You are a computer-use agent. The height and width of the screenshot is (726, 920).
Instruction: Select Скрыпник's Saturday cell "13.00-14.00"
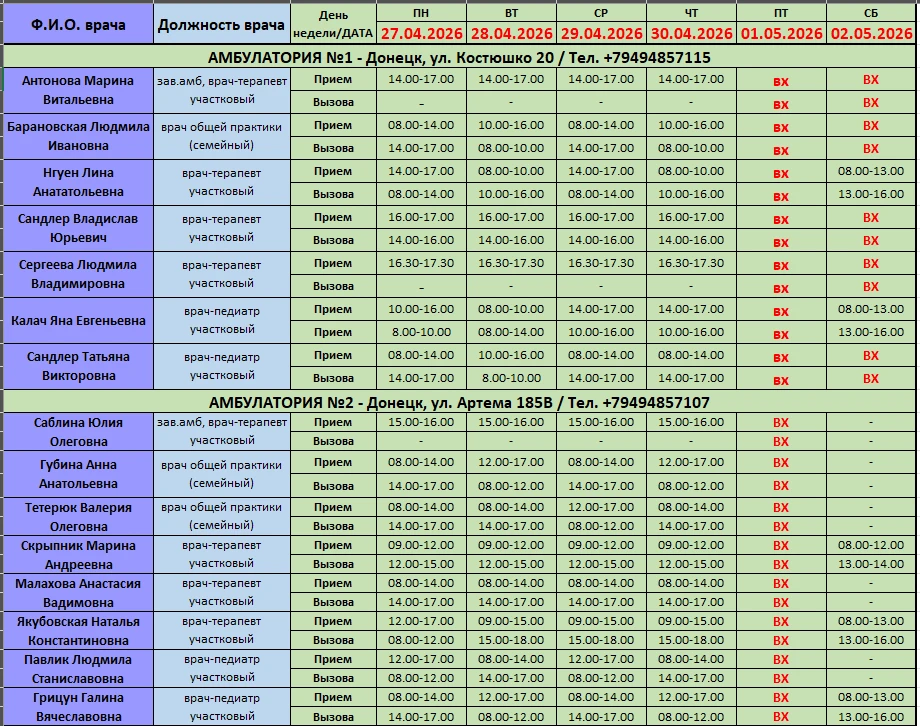pos(871,564)
